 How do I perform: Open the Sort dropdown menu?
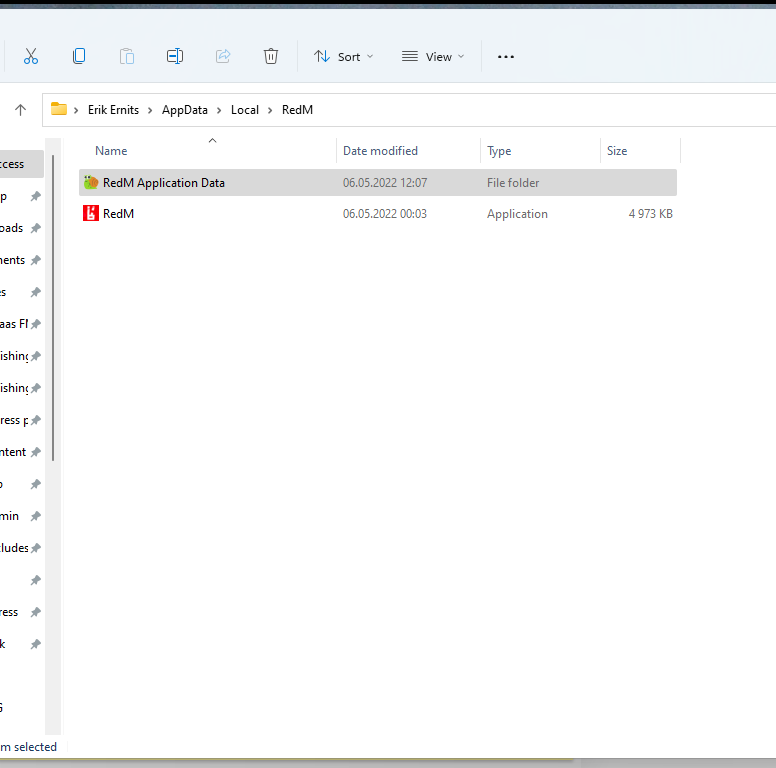pos(343,57)
